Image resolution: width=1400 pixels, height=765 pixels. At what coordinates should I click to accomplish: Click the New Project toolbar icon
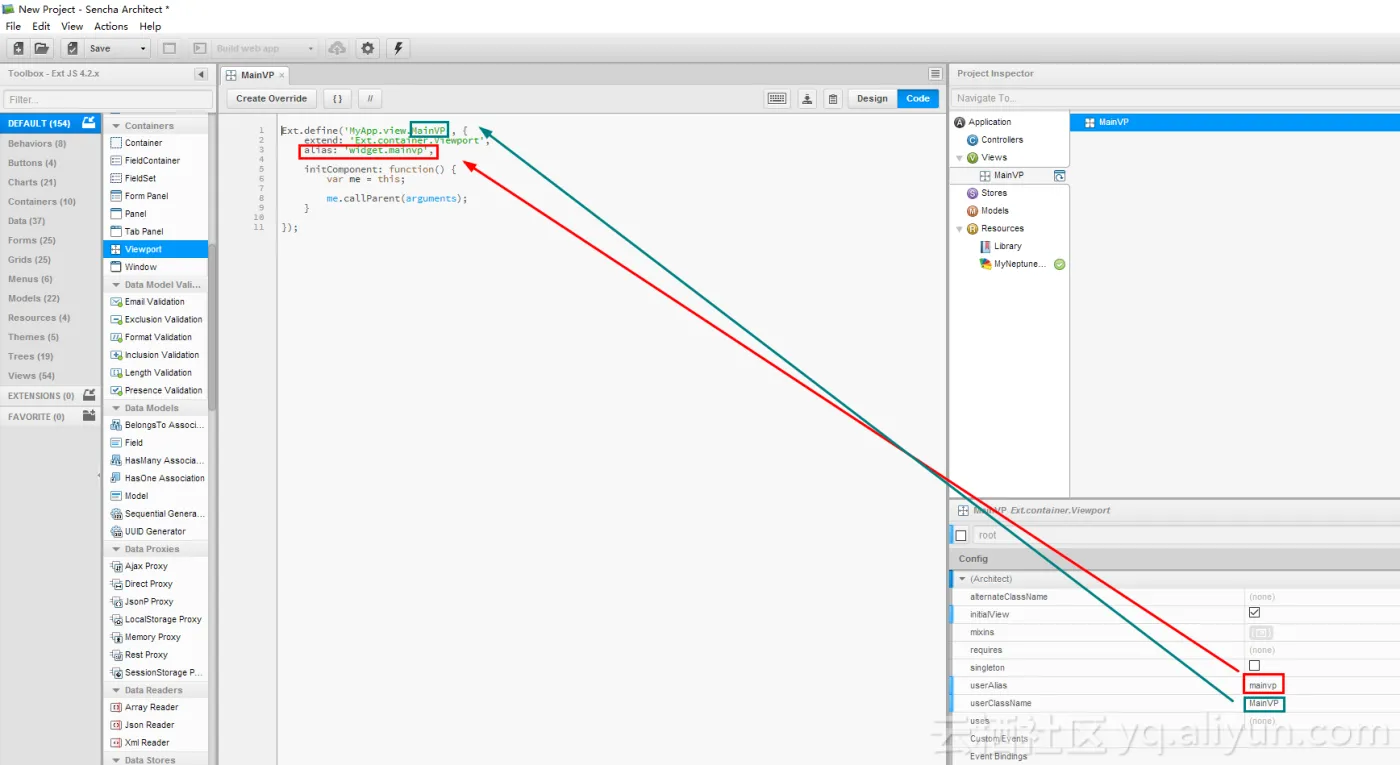coord(18,48)
